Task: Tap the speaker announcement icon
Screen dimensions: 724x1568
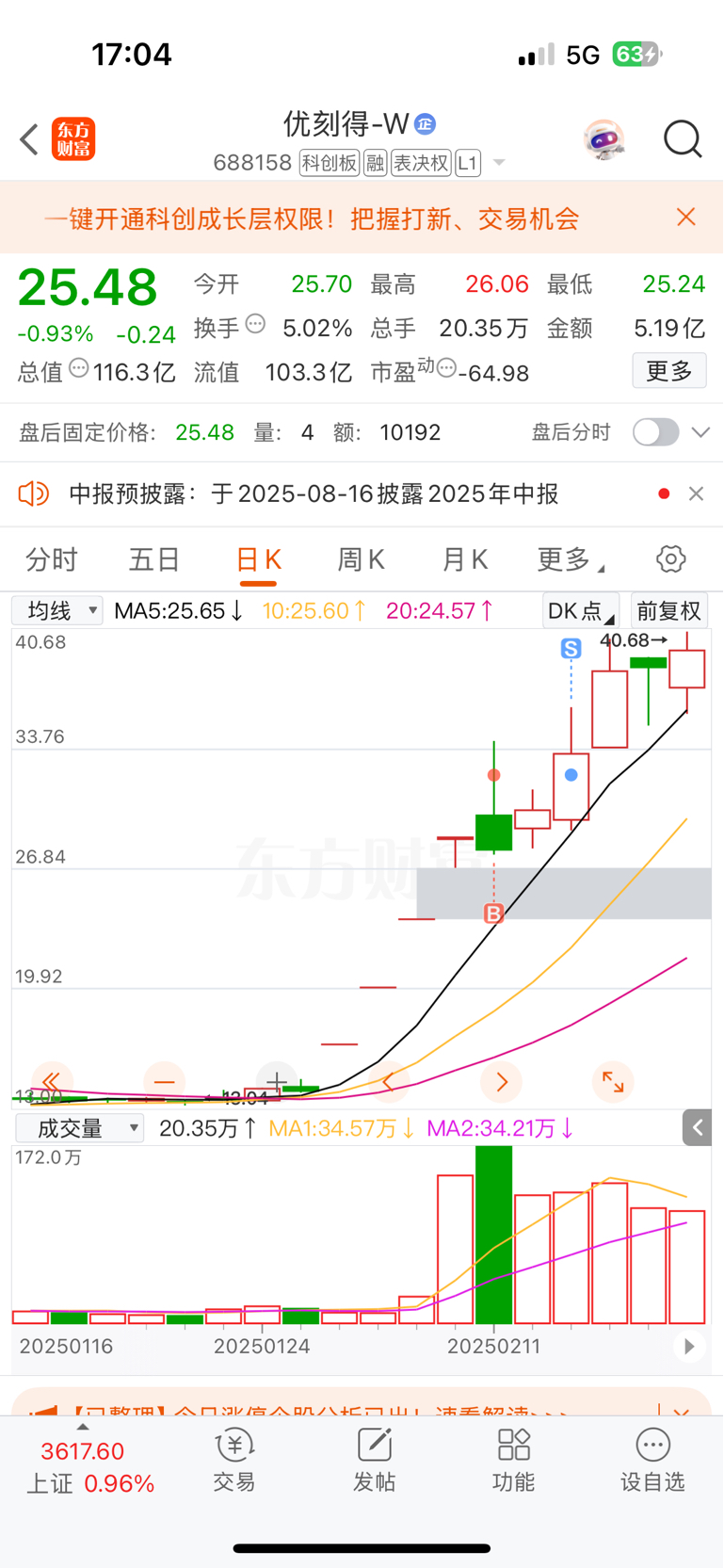Action: point(34,493)
